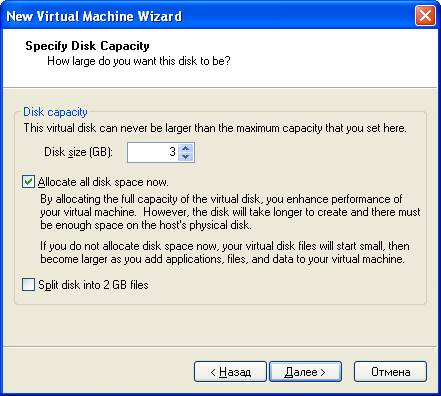
Task: Click the Split disk into 2 GB files label text
Action: coord(93,285)
